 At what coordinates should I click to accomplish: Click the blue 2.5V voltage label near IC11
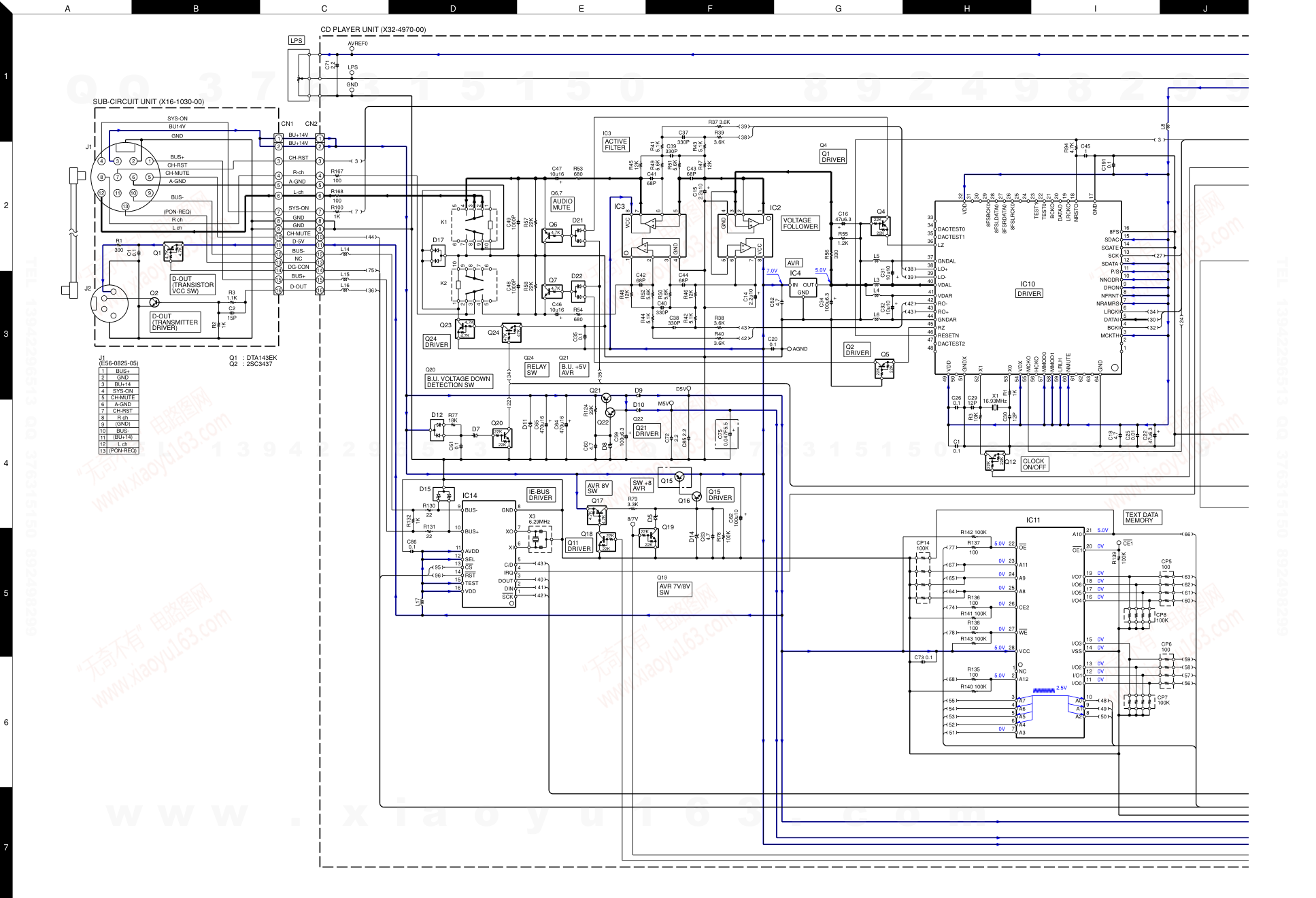click(1062, 688)
